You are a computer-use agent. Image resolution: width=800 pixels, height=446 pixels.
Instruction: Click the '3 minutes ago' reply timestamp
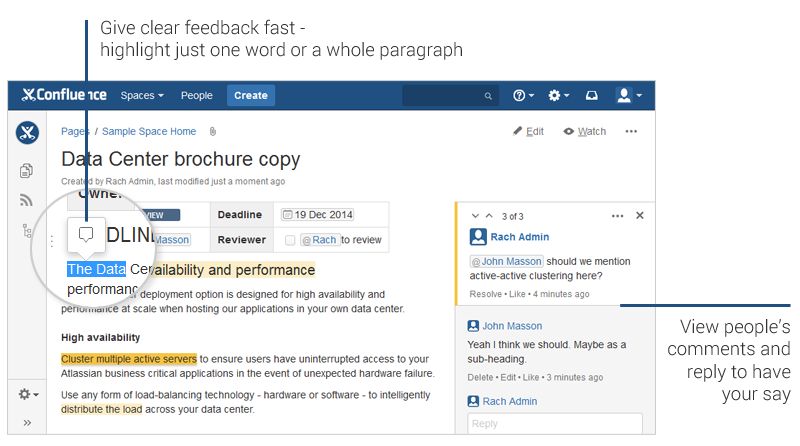574,377
